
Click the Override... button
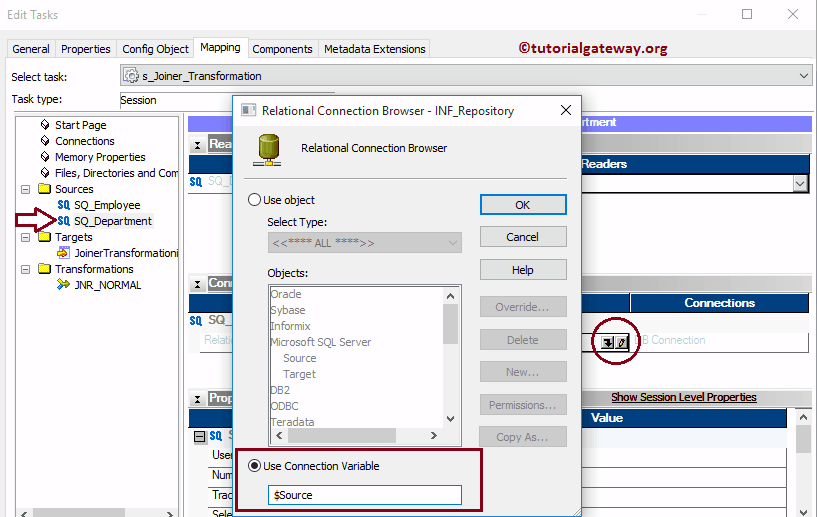[523, 307]
